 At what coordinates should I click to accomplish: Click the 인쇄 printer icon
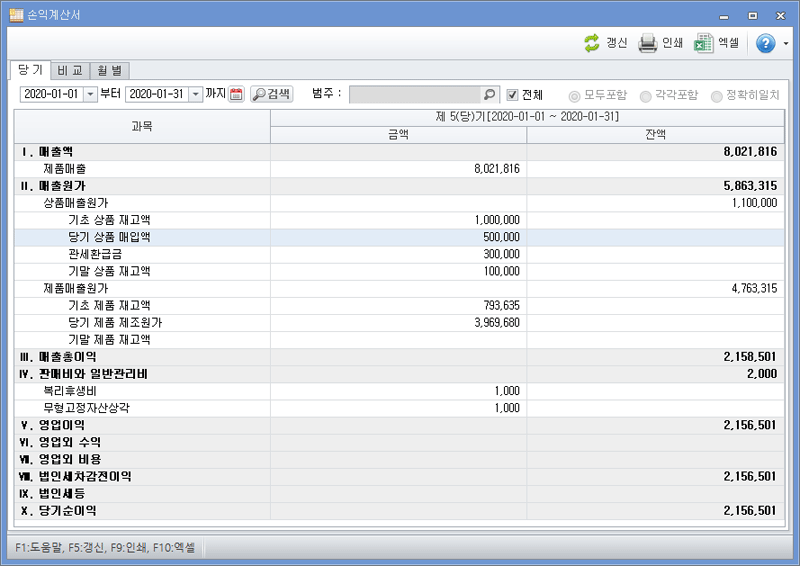pos(648,43)
